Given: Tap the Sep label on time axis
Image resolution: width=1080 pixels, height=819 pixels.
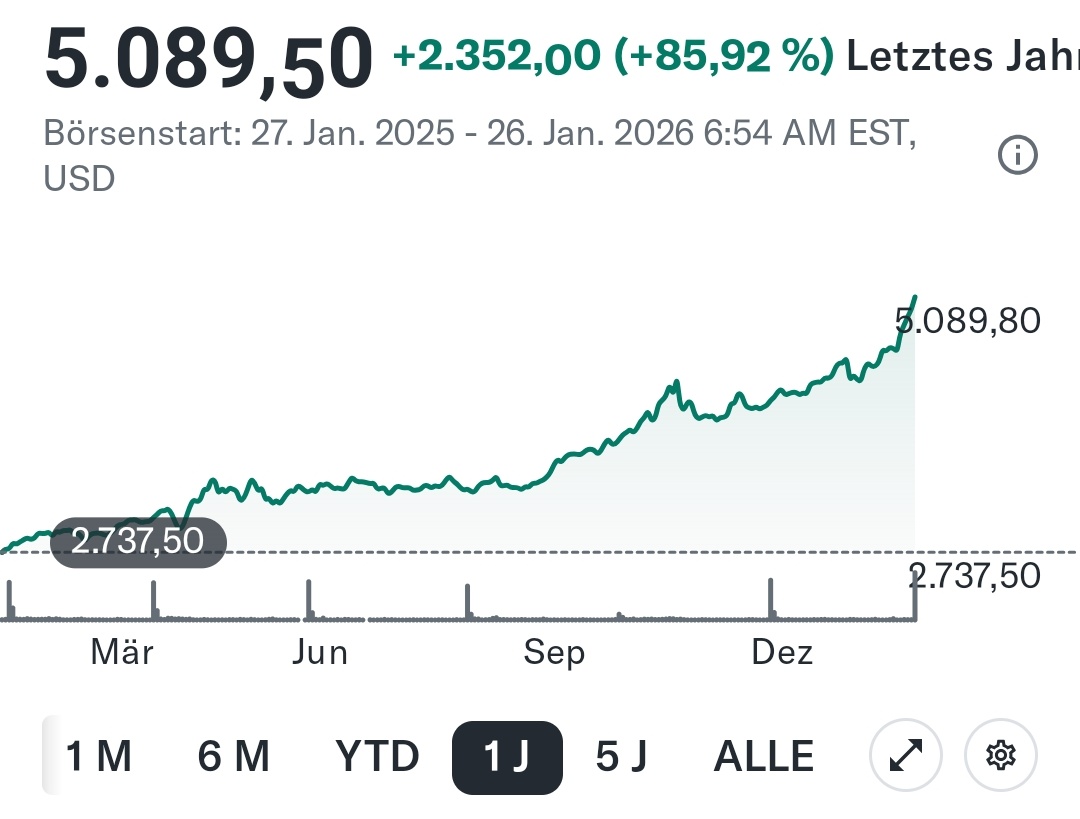Looking at the screenshot, I should tap(554, 653).
